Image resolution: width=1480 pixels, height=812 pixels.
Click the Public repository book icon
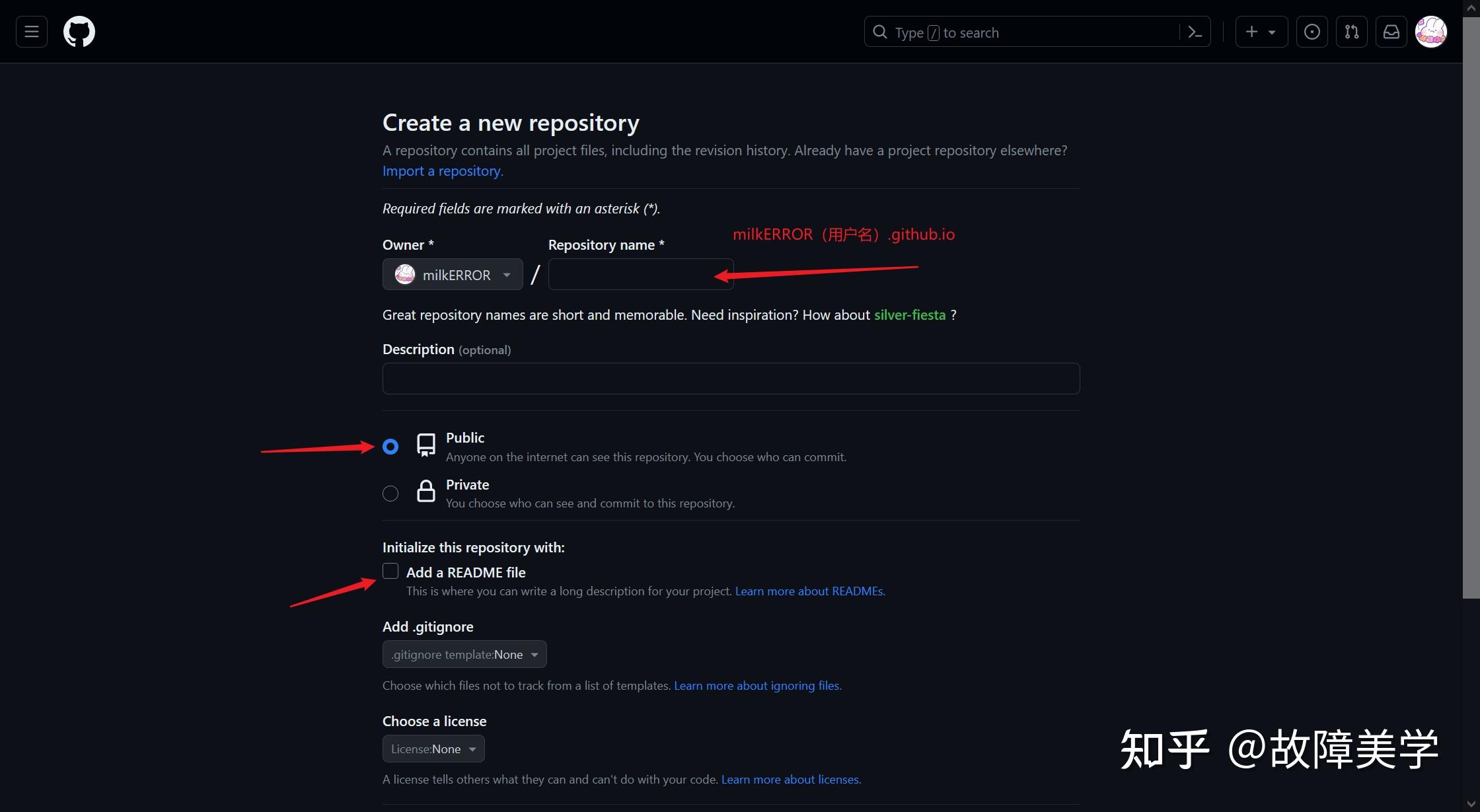426,445
